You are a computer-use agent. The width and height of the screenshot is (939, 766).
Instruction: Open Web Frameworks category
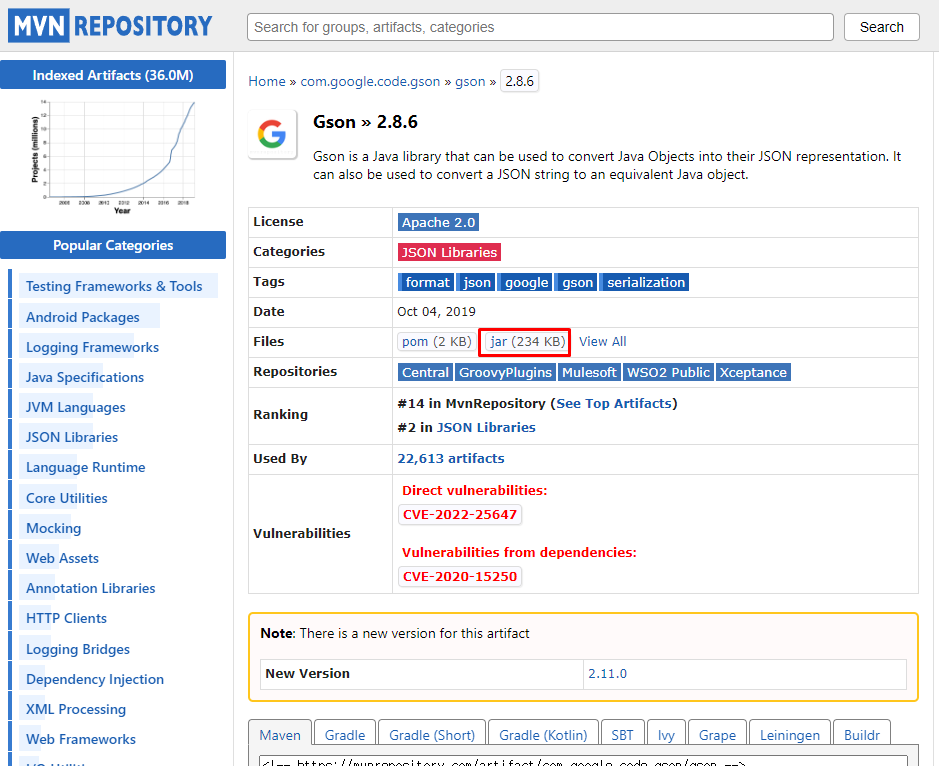point(80,739)
